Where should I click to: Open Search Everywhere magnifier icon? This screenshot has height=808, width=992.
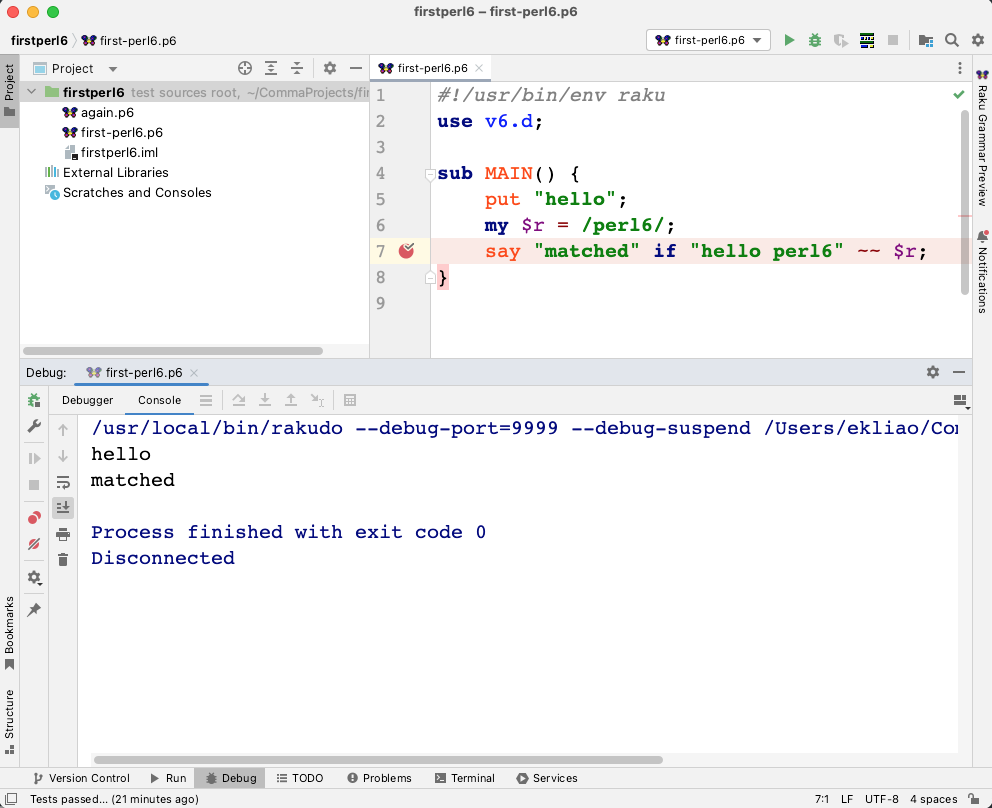(952, 40)
